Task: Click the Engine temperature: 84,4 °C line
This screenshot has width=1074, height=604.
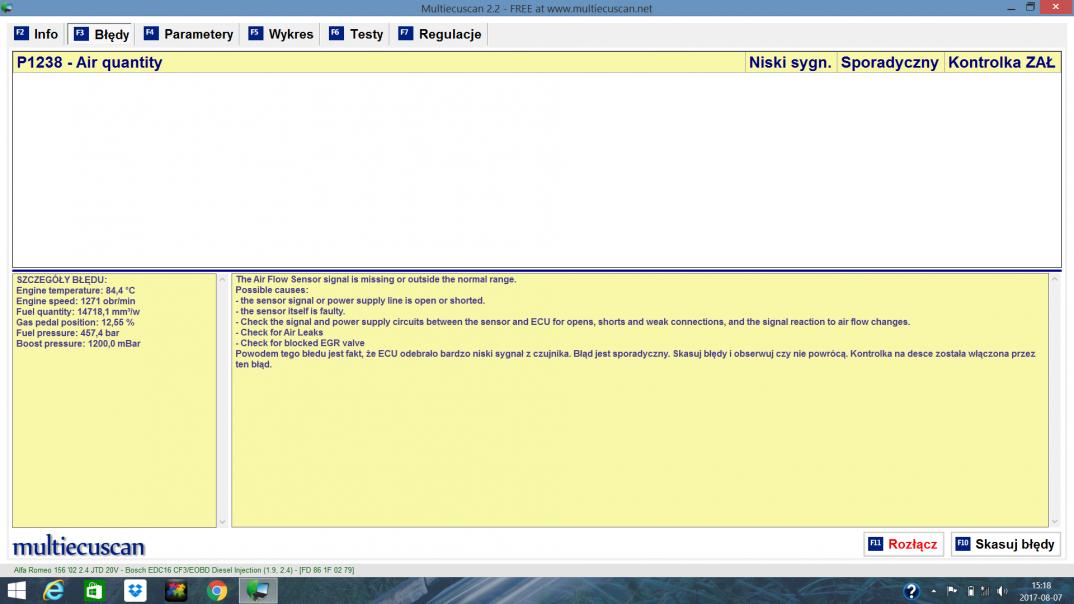Action: coord(75,290)
